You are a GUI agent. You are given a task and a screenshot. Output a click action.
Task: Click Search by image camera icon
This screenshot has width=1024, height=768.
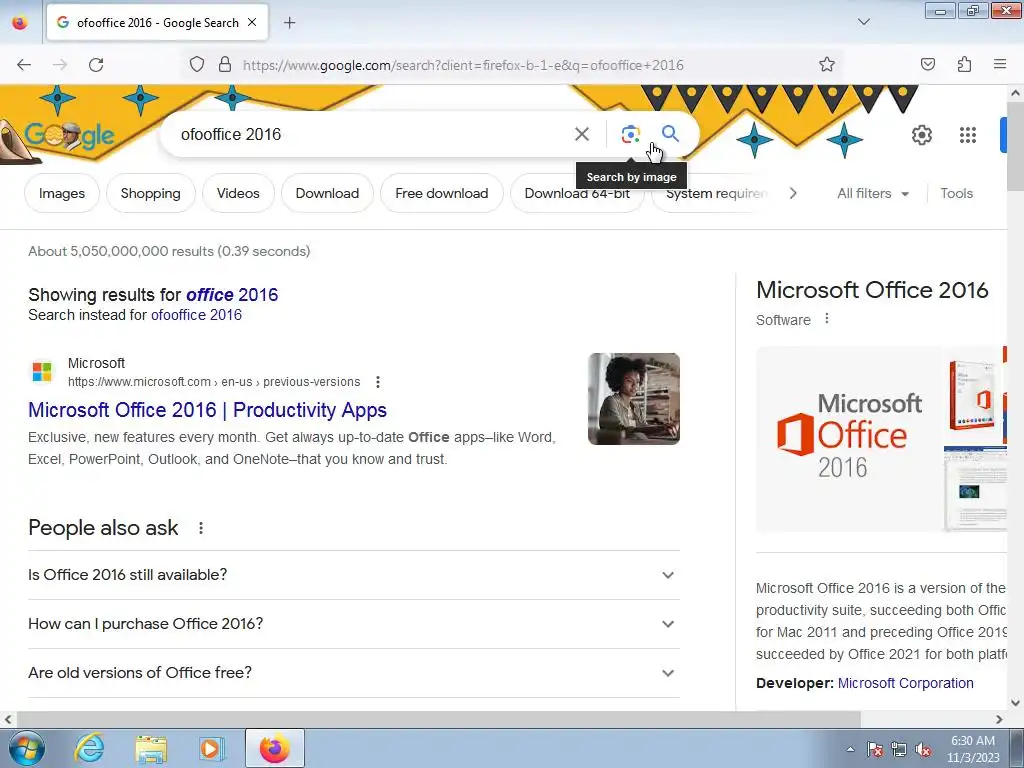point(630,134)
